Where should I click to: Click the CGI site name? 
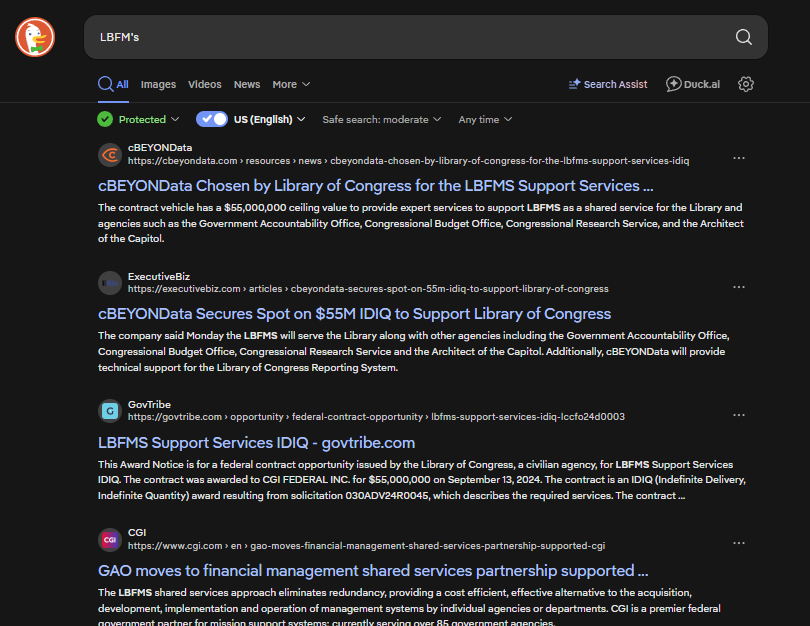tap(137, 533)
